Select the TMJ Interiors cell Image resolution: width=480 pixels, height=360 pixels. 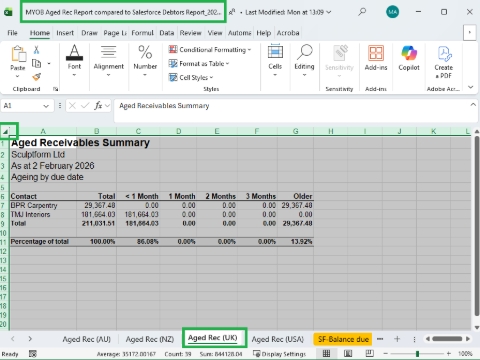tap(43, 214)
